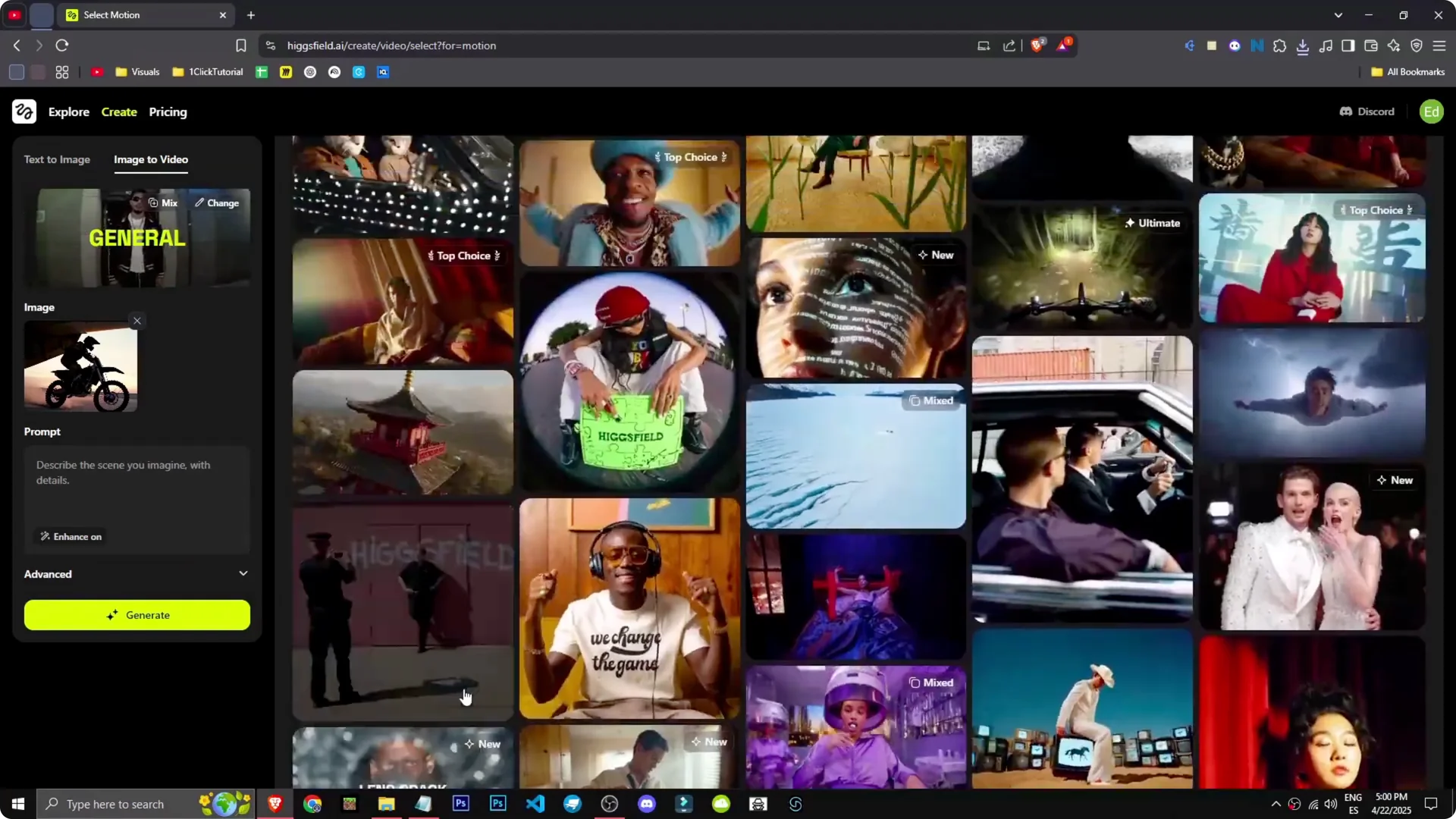The width and height of the screenshot is (1456, 819).
Task: Open Photoshop from the taskbar
Action: pos(461,804)
